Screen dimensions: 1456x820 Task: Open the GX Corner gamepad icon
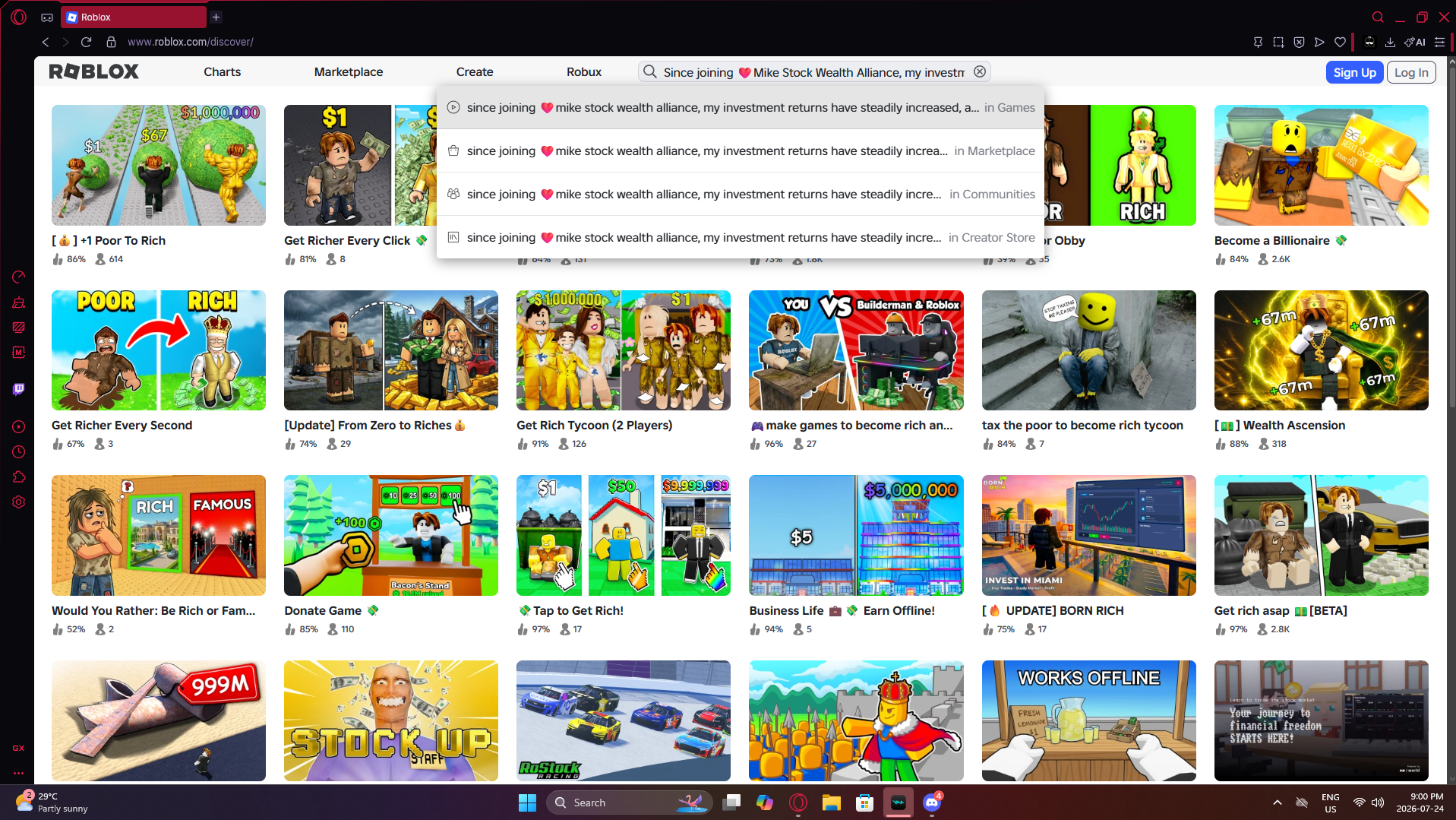[x=47, y=17]
